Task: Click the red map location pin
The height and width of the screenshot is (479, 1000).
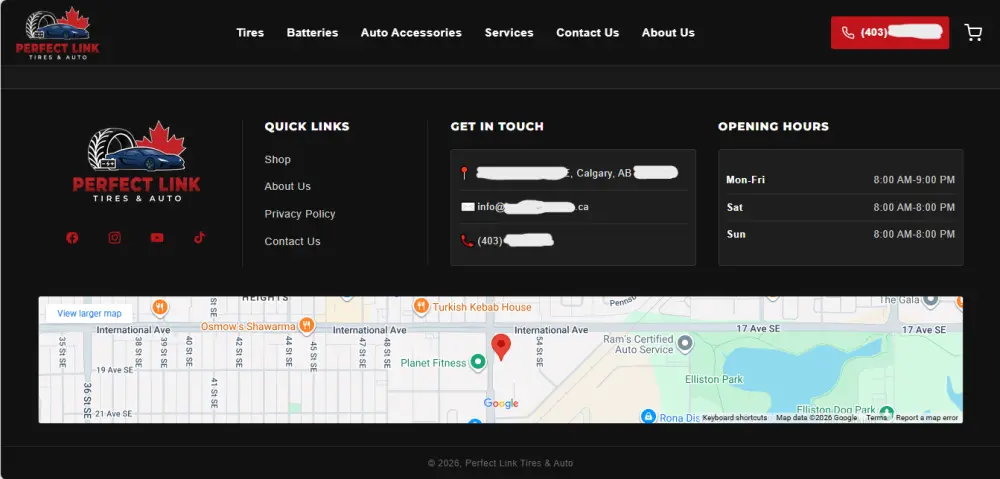Action: click(501, 347)
